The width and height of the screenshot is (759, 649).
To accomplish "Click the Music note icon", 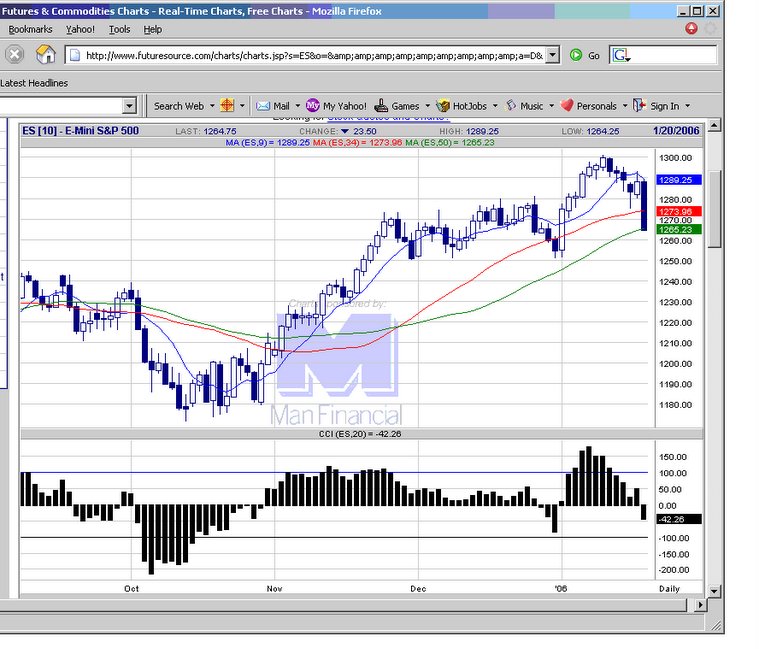I will [511, 106].
